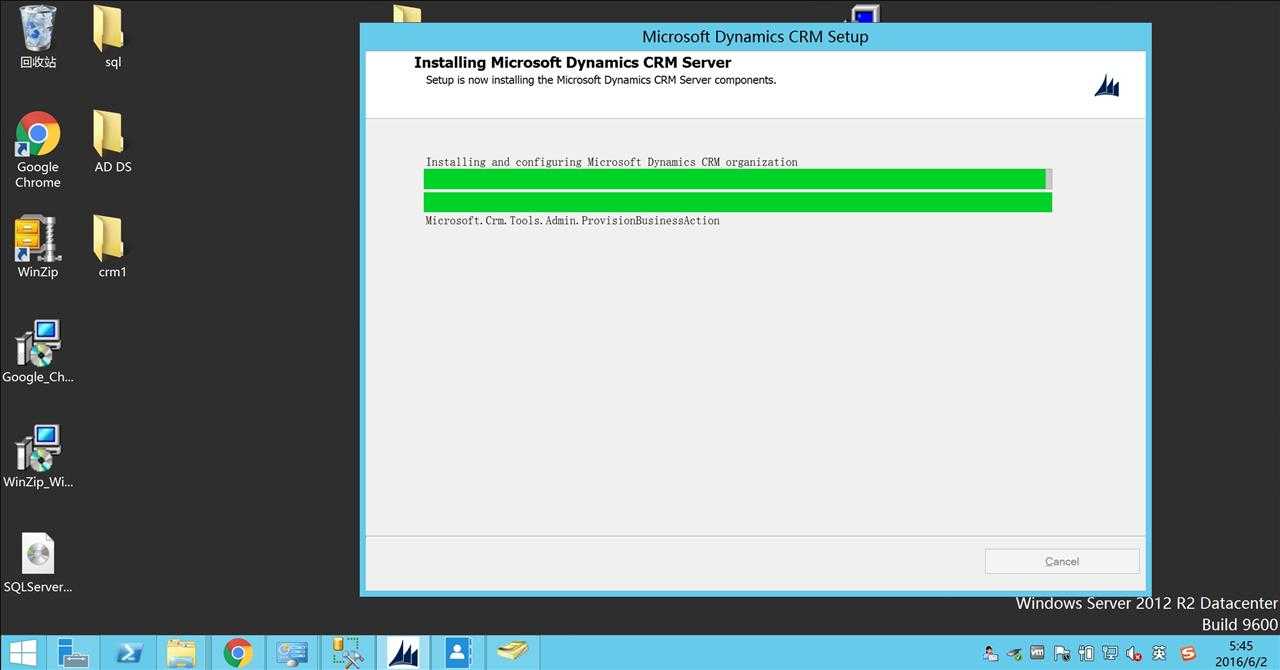This screenshot has height=670, width=1280.
Task: Open the blue contacts book taskbar icon
Action: click(x=458, y=653)
